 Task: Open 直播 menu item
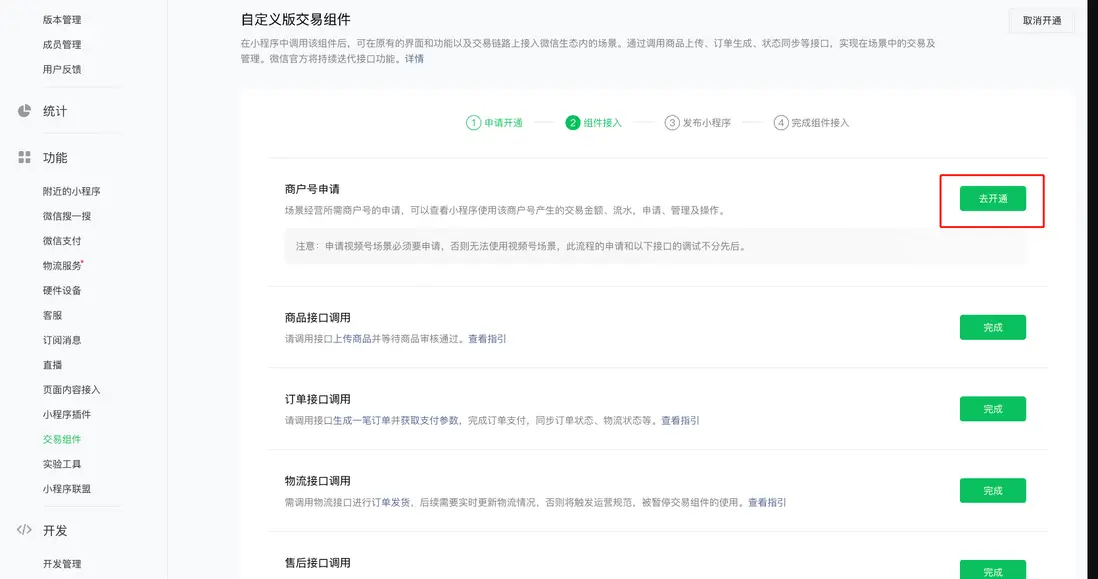coord(53,365)
